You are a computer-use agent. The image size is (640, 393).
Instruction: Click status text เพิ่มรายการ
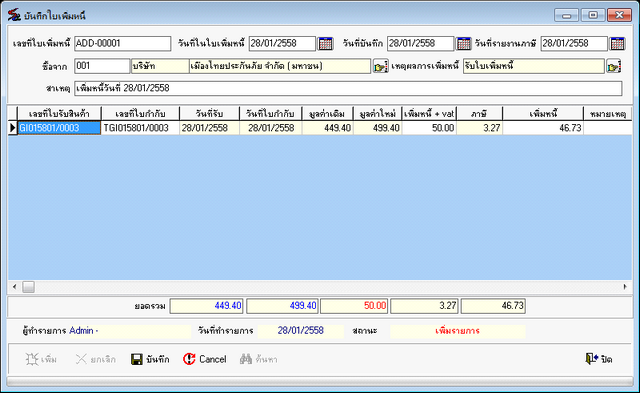tap(457, 331)
